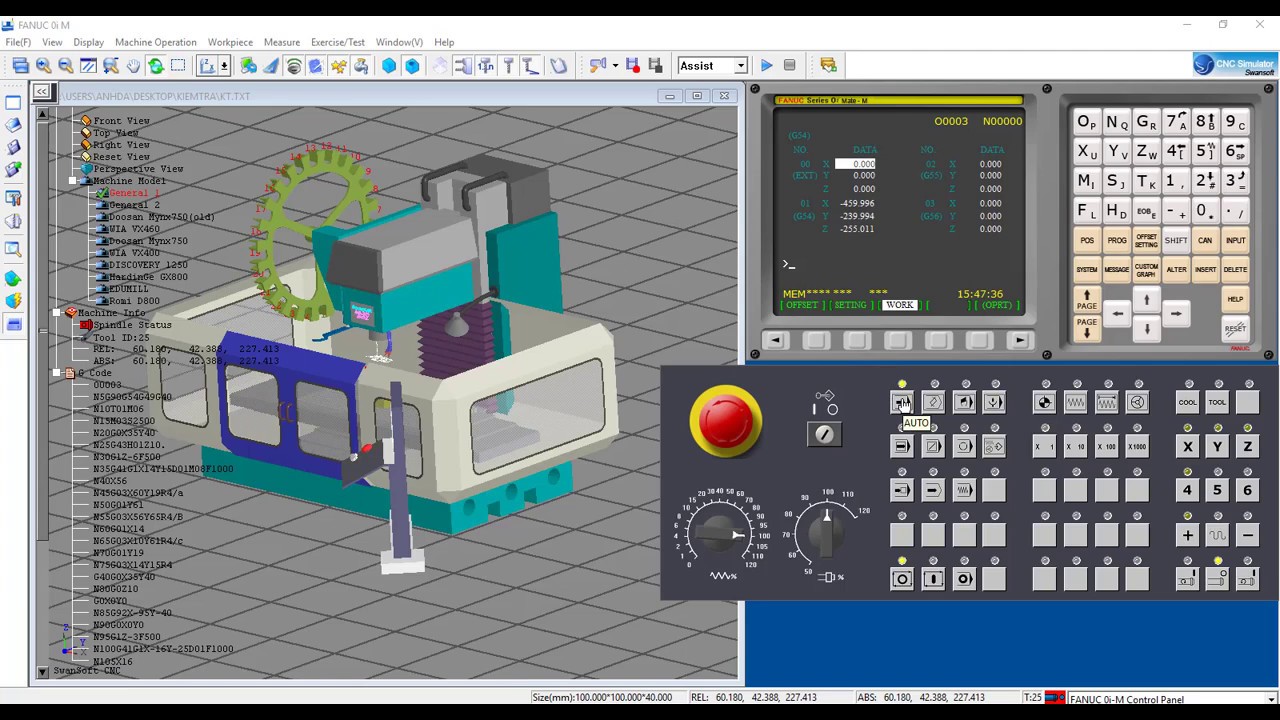Image resolution: width=1280 pixels, height=720 pixels.
Task: Open the Measure menu
Action: (282, 42)
